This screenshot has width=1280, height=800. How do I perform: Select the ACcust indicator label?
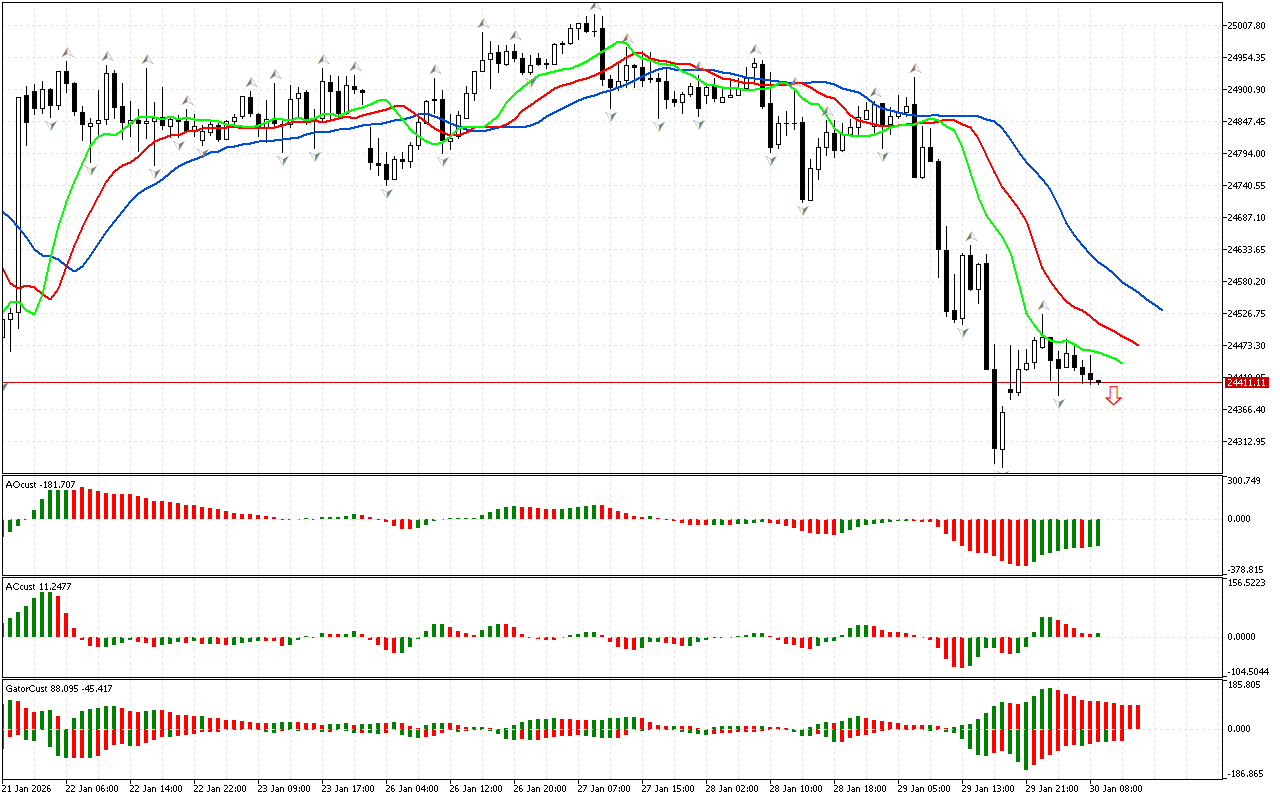point(38,586)
